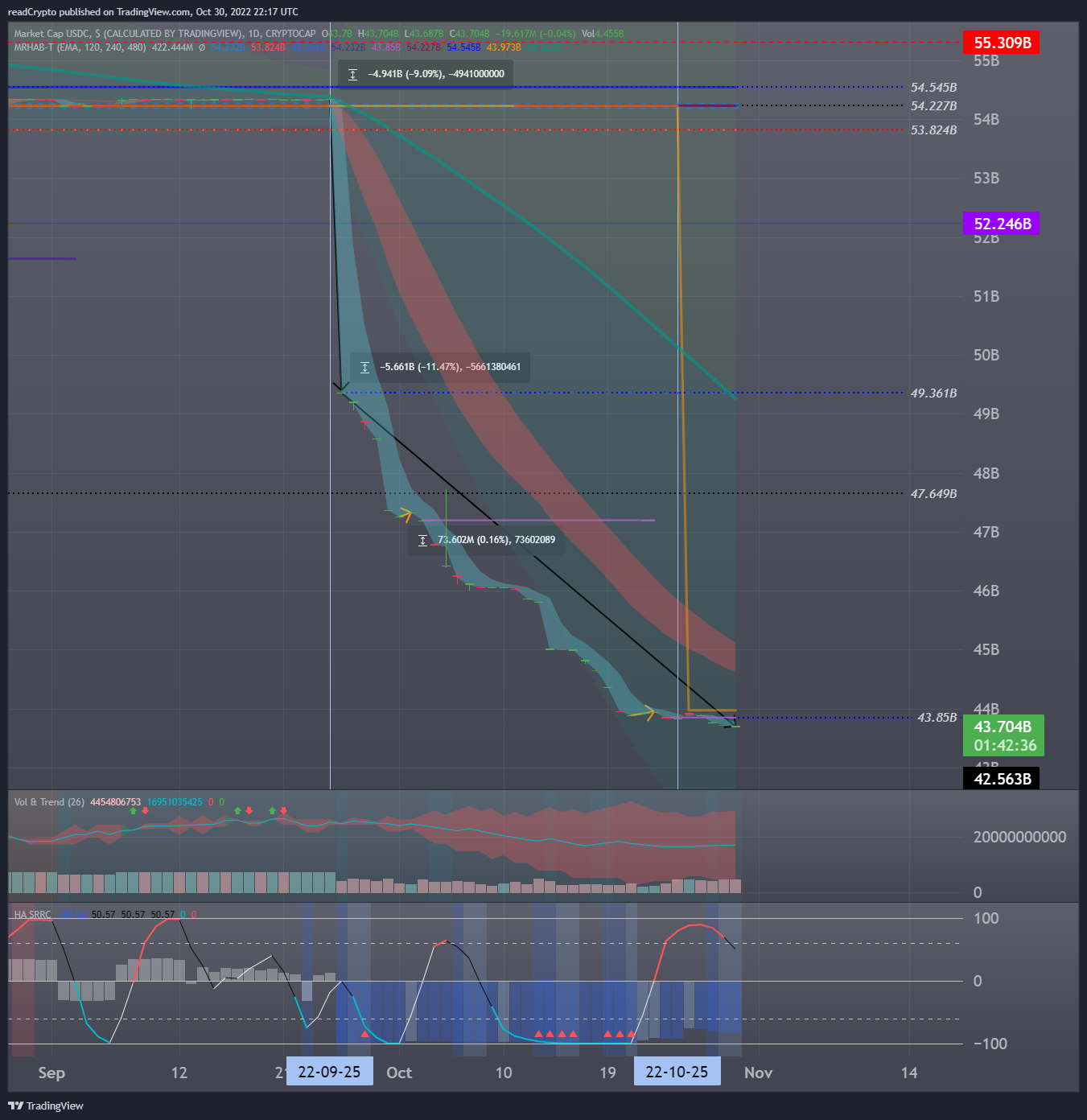Viewport: 1087px width, 1120px height.
Task: Click the 422.444M value in MRHAB-T legend
Action: coord(172,47)
